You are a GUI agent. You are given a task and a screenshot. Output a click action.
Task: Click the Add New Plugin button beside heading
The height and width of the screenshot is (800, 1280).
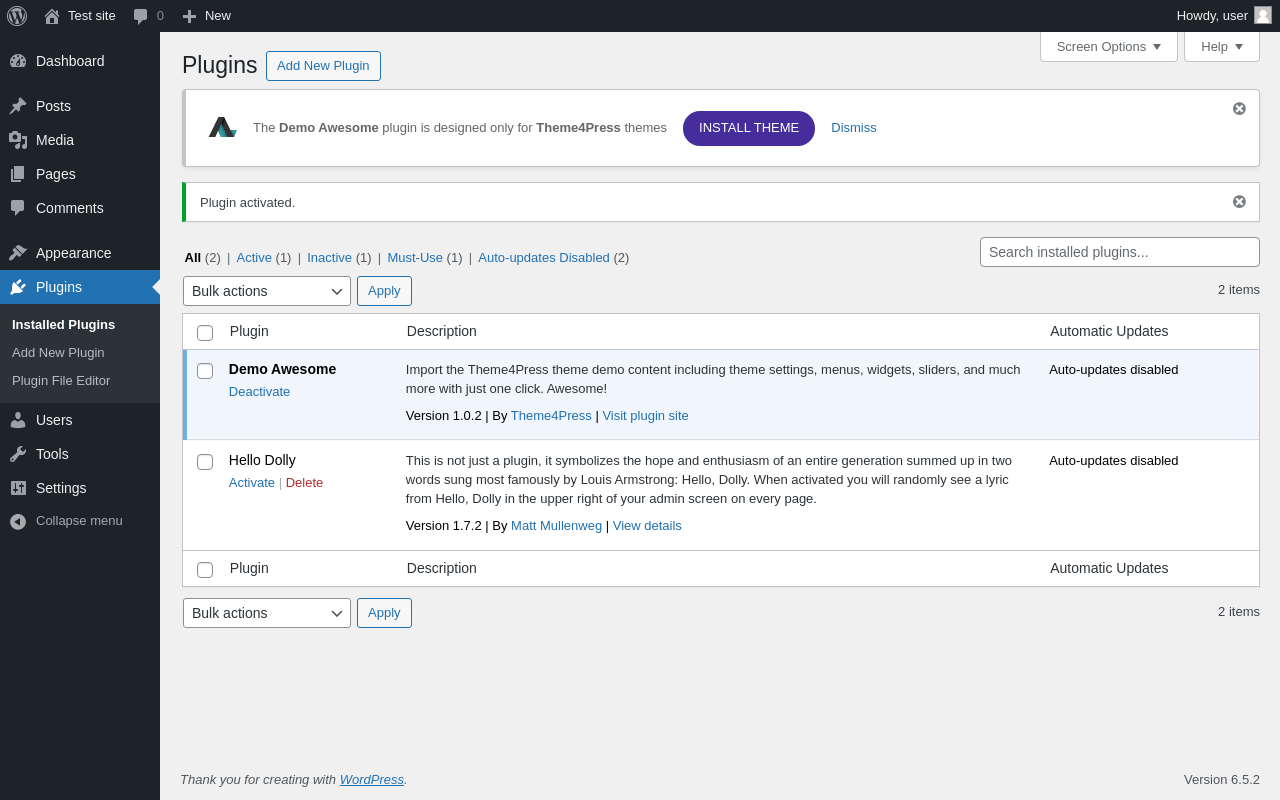pos(323,66)
